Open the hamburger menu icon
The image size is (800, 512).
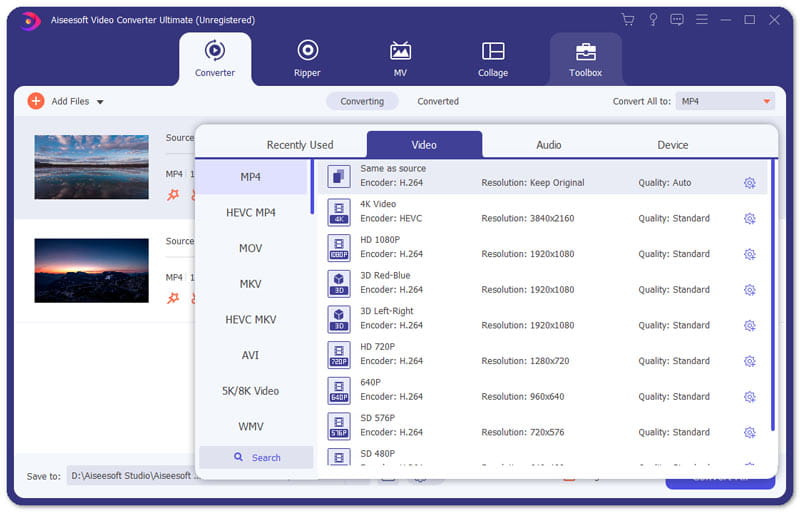click(702, 20)
